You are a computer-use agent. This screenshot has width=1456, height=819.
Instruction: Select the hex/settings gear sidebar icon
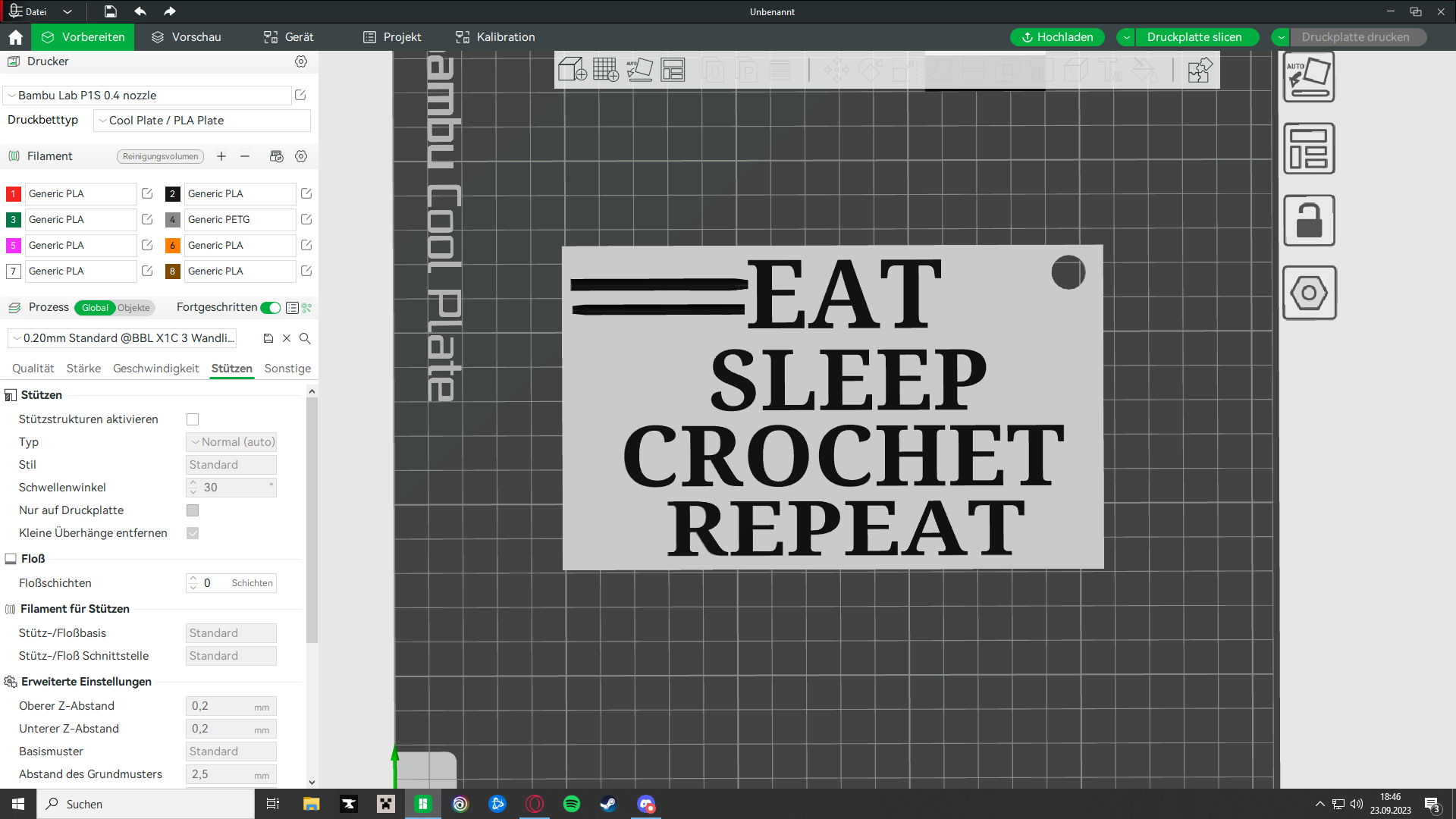[x=1309, y=293]
